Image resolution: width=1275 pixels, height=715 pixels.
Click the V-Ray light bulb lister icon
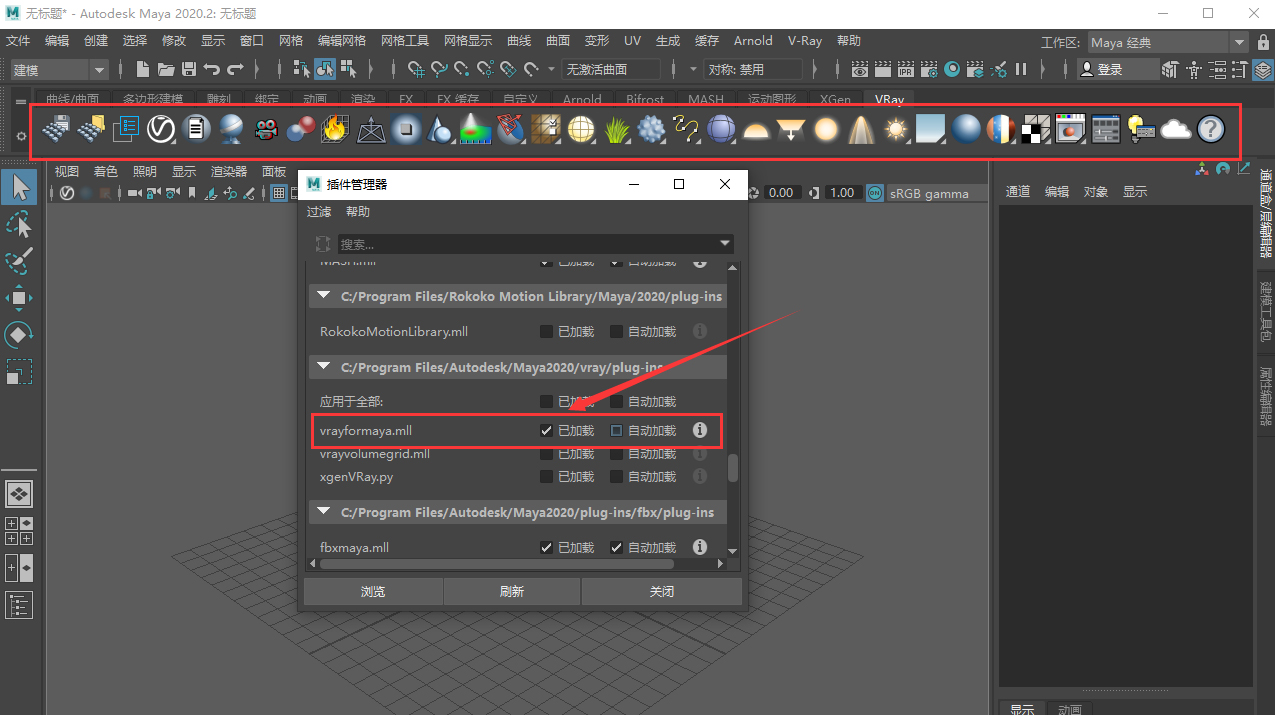[1141, 129]
